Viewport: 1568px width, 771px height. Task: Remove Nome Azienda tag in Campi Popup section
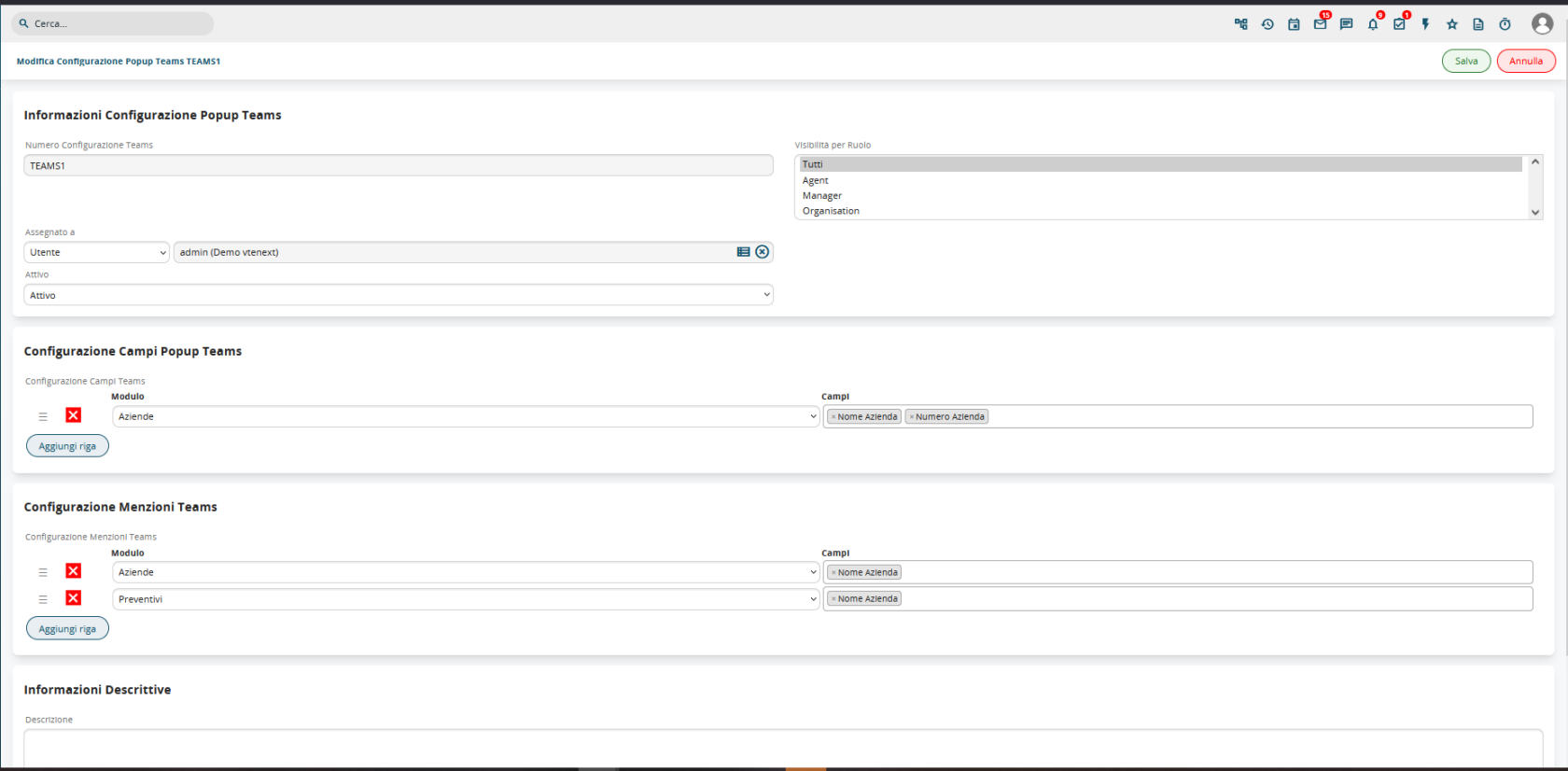[x=833, y=417]
